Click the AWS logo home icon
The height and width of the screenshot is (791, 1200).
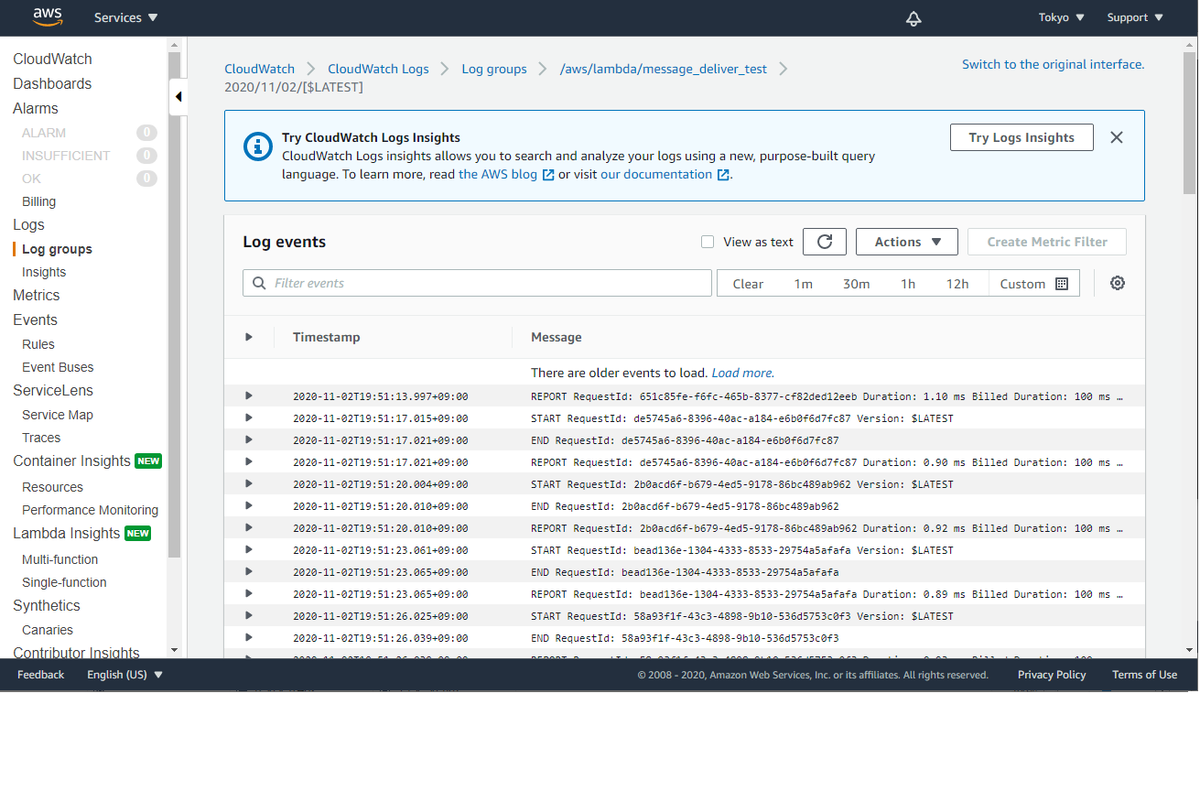[47, 17]
